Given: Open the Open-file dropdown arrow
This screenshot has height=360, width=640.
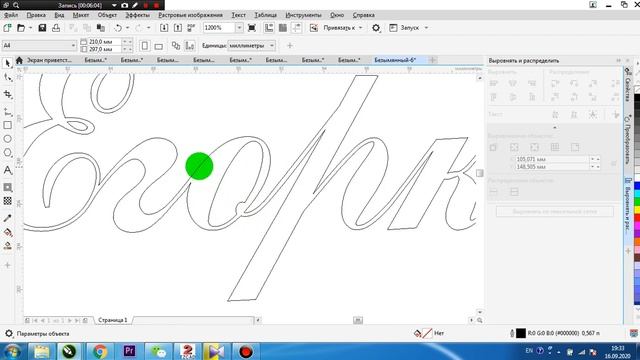Looking at the screenshot, I should pos(30,28).
